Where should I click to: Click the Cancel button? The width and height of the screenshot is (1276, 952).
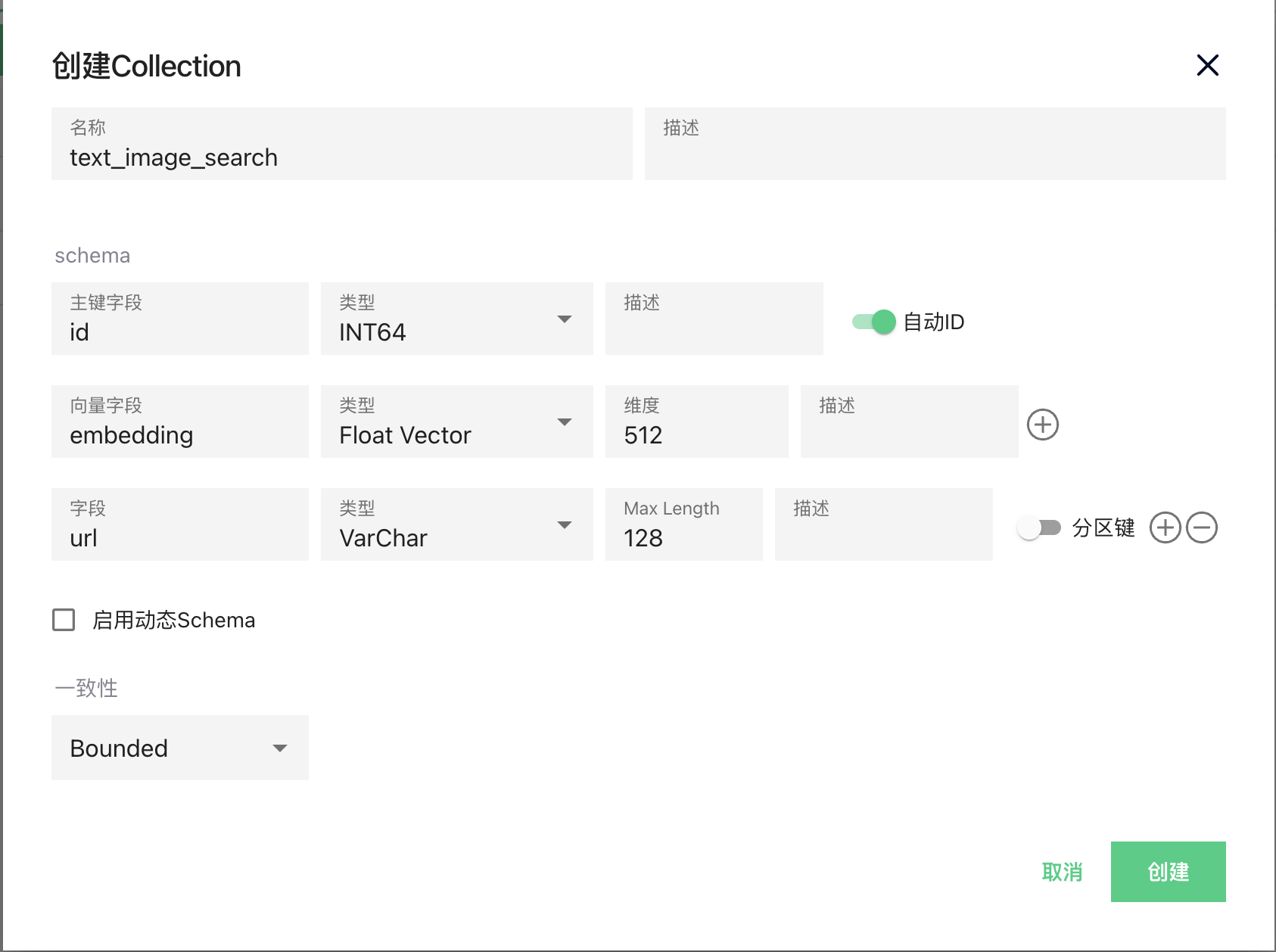click(x=1062, y=872)
